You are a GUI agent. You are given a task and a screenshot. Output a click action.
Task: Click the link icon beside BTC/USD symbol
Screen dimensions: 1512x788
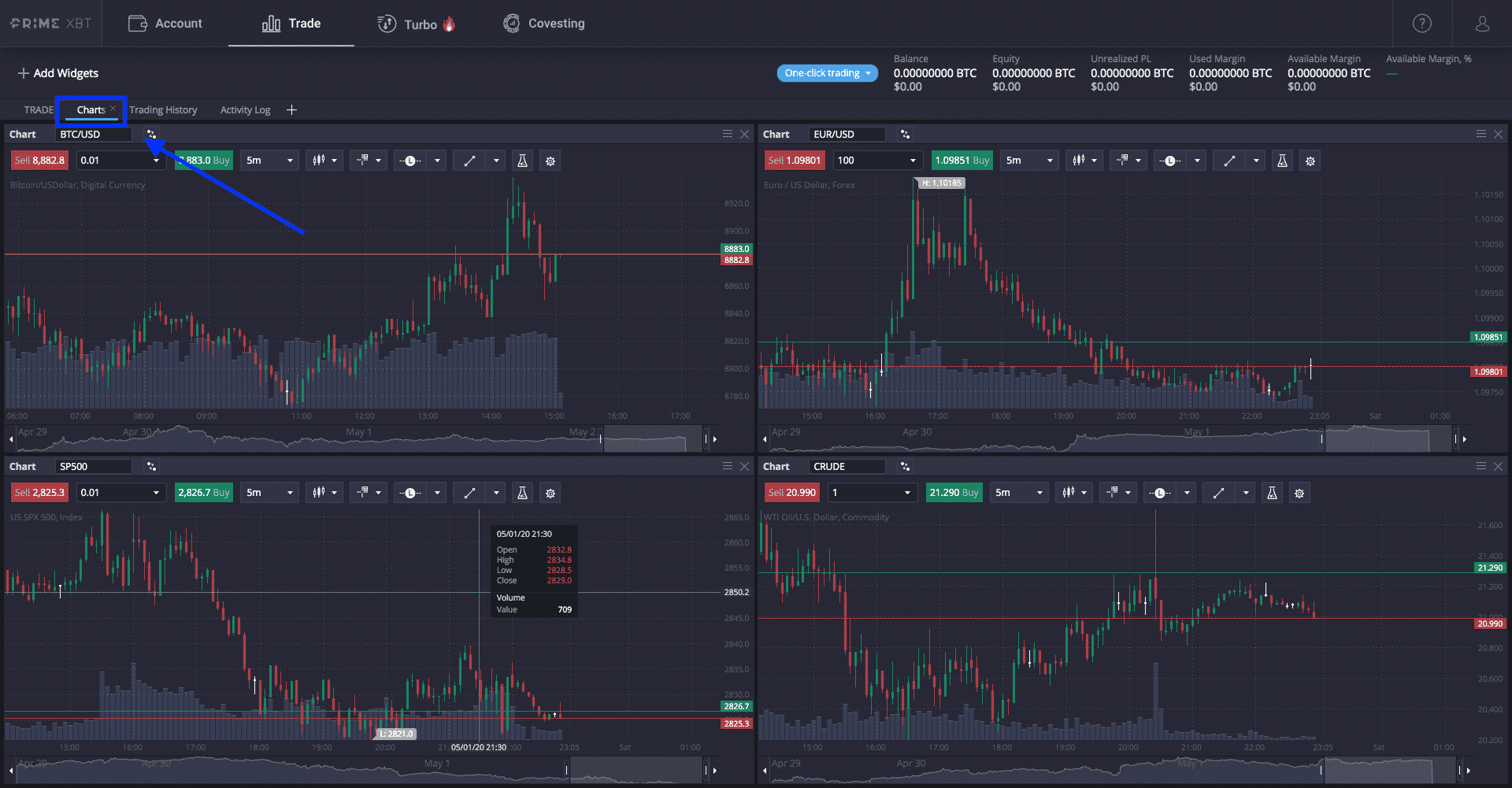(151, 135)
